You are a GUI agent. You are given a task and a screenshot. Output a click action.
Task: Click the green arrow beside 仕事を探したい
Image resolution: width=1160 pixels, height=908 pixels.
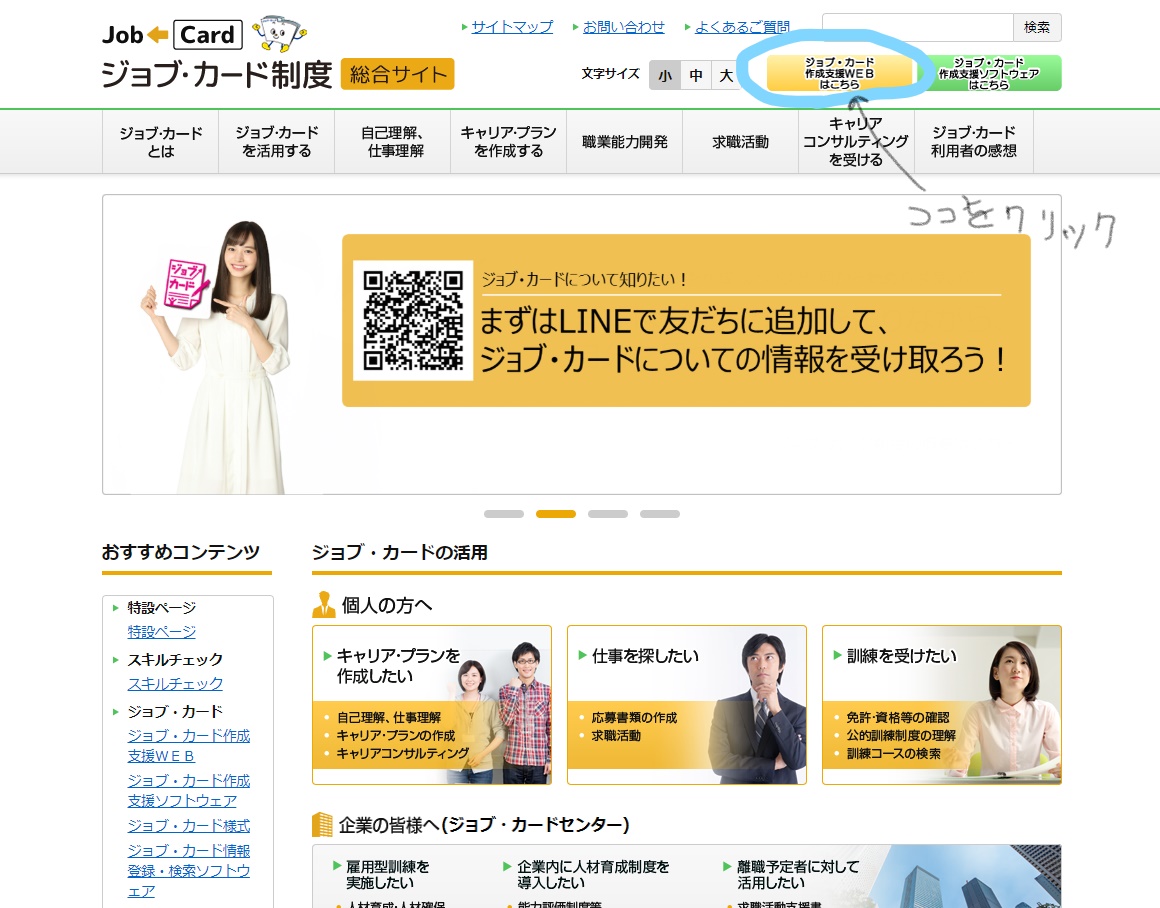(x=582, y=655)
